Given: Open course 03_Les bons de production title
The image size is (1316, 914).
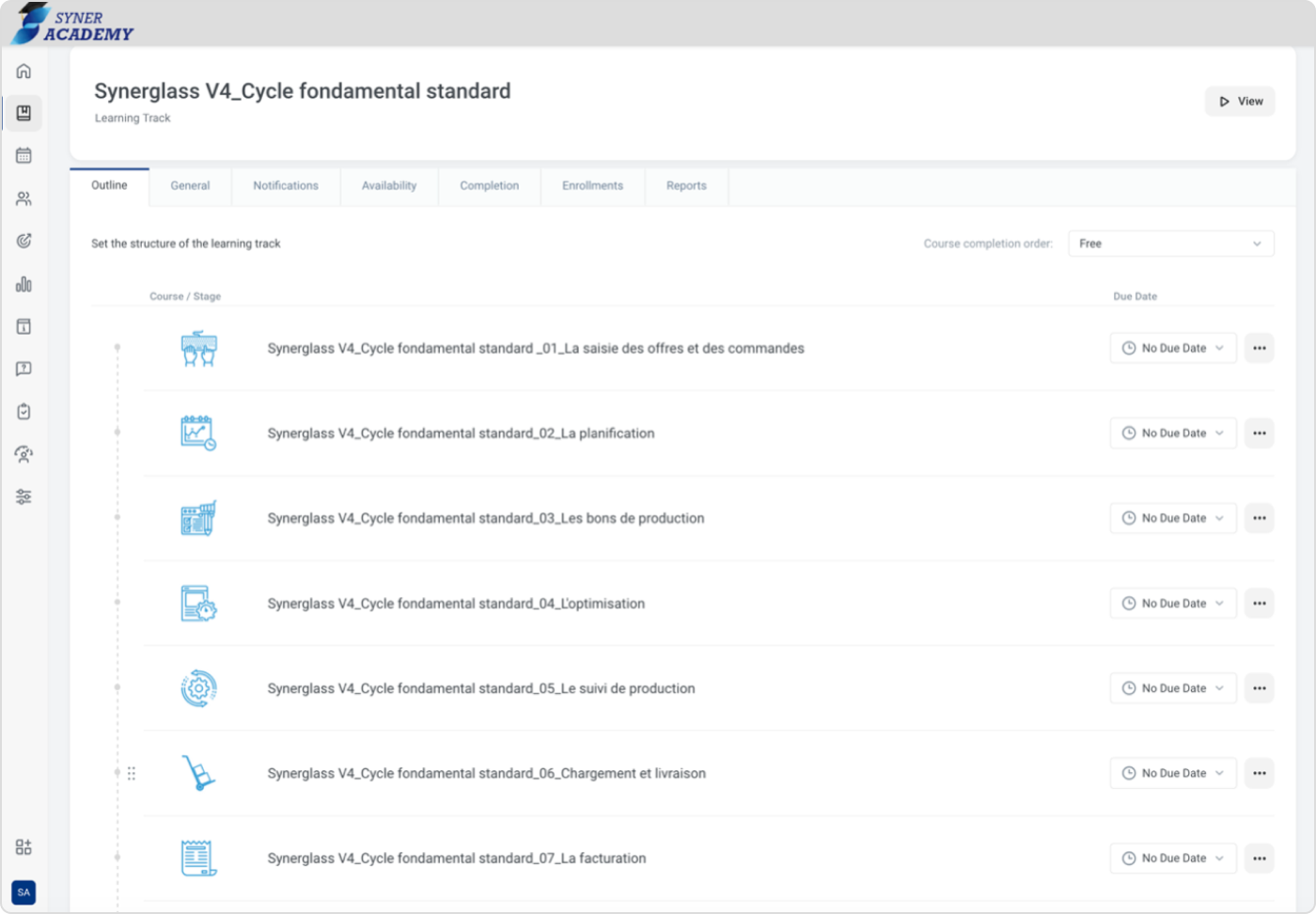Looking at the screenshot, I should [x=486, y=518].
